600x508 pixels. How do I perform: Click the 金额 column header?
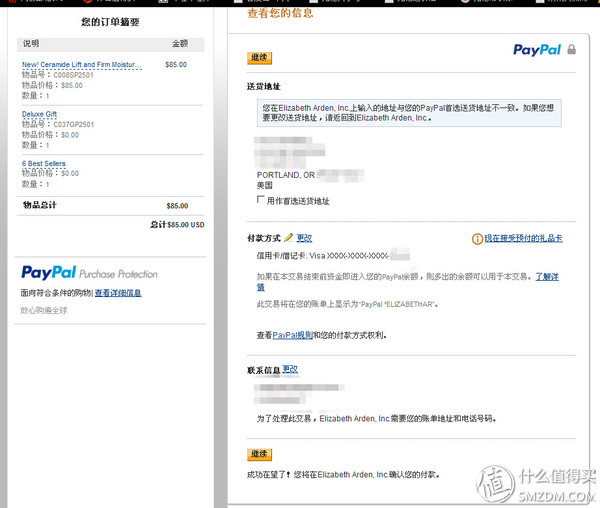[179, 44]
